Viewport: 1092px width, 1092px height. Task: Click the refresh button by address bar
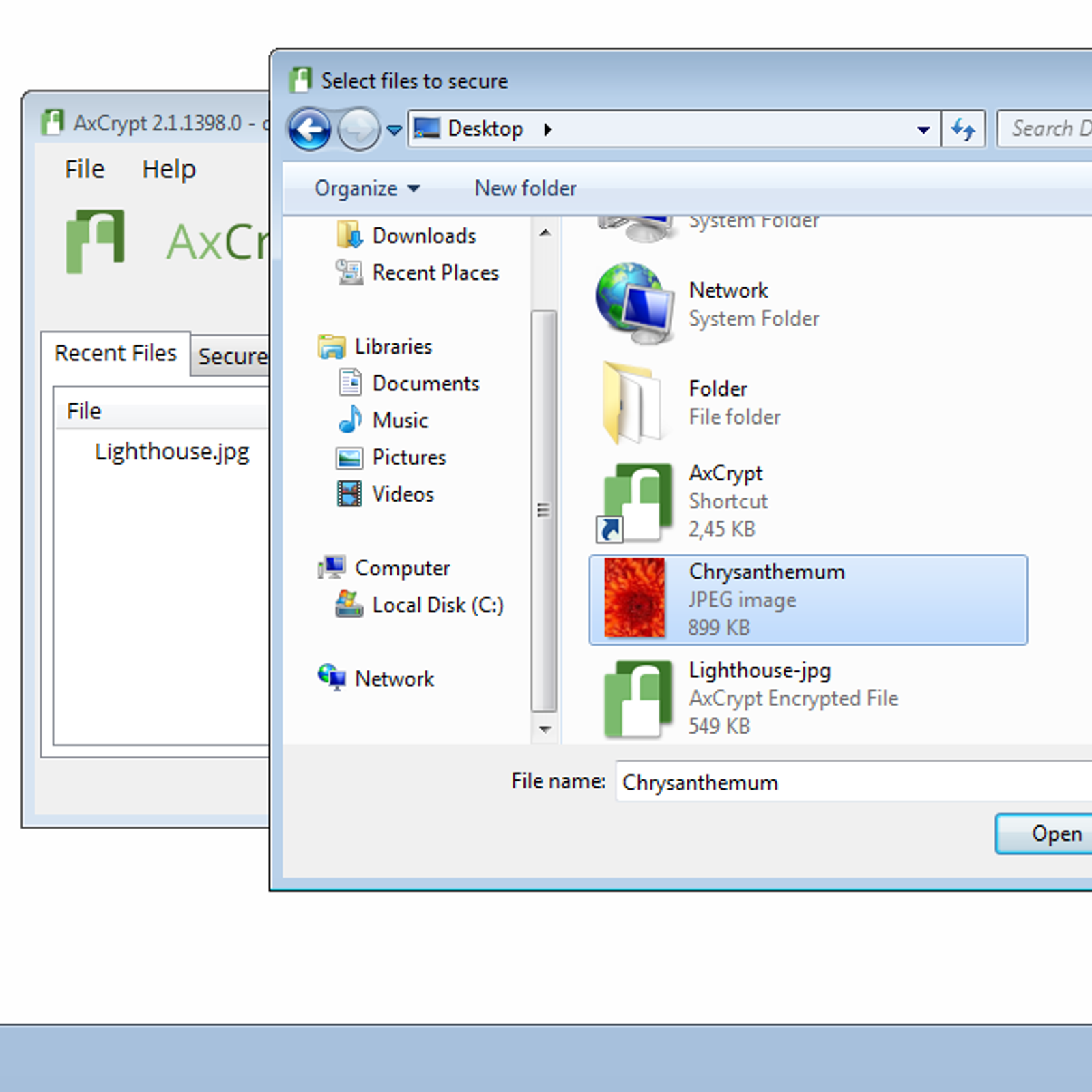click(963, 129)
